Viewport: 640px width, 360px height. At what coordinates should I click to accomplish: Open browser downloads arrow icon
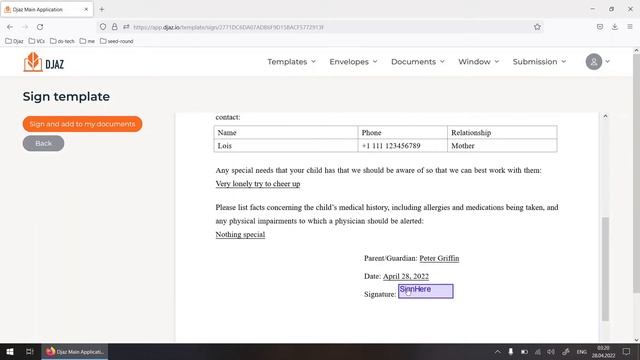pyautogui.click(x=615, y=27)
